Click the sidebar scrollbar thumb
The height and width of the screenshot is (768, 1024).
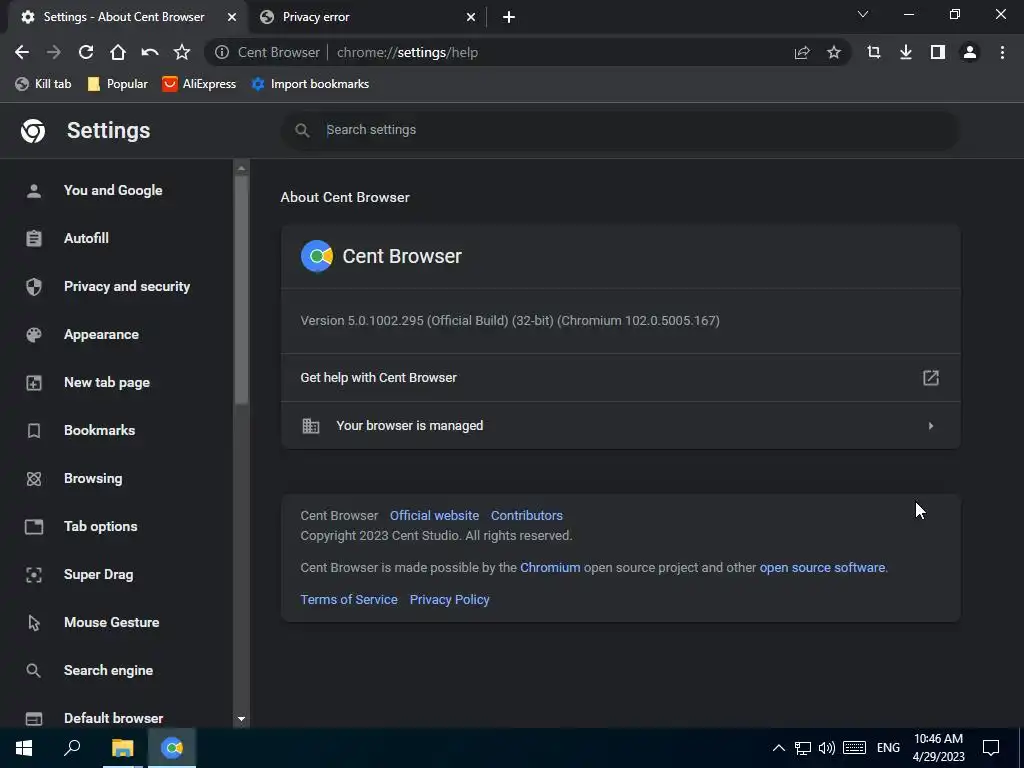(241, 291)
